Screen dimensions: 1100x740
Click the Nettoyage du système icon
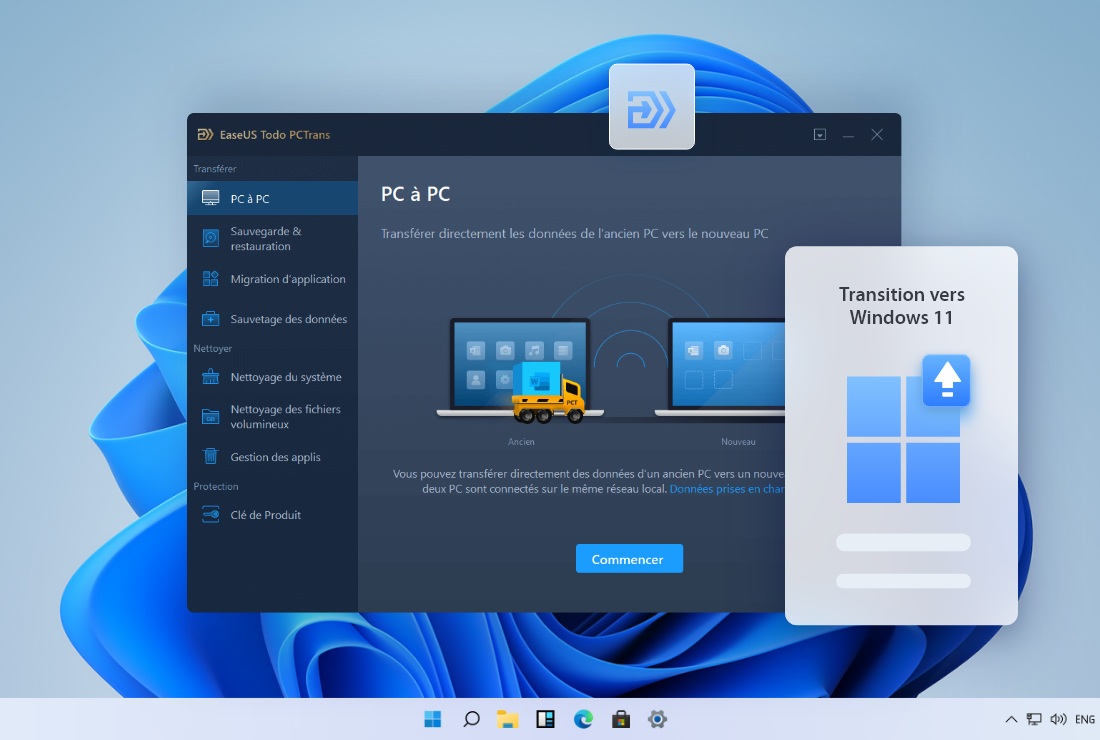click(211, 377)
